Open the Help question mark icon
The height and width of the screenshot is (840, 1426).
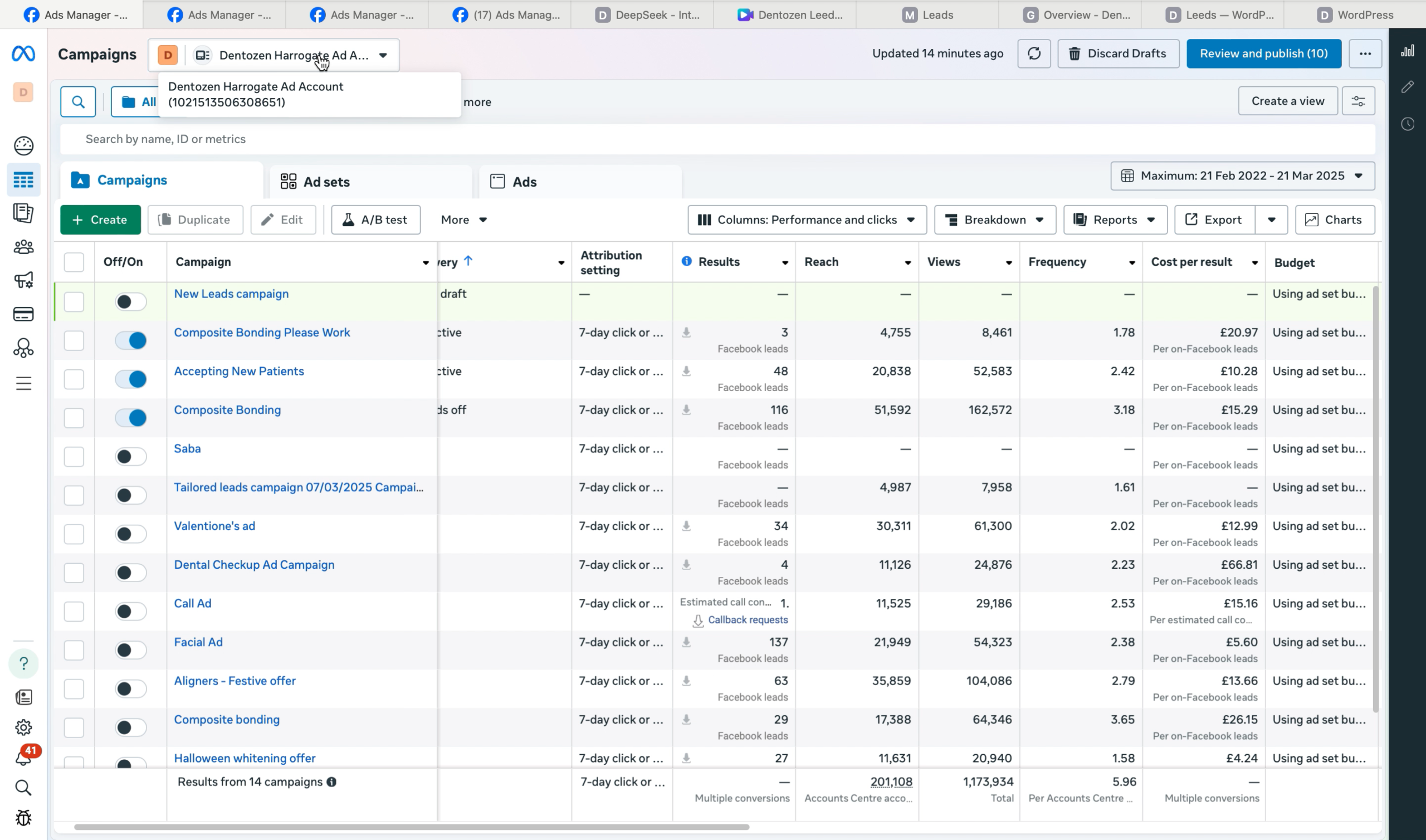click(x=23, y=663)
